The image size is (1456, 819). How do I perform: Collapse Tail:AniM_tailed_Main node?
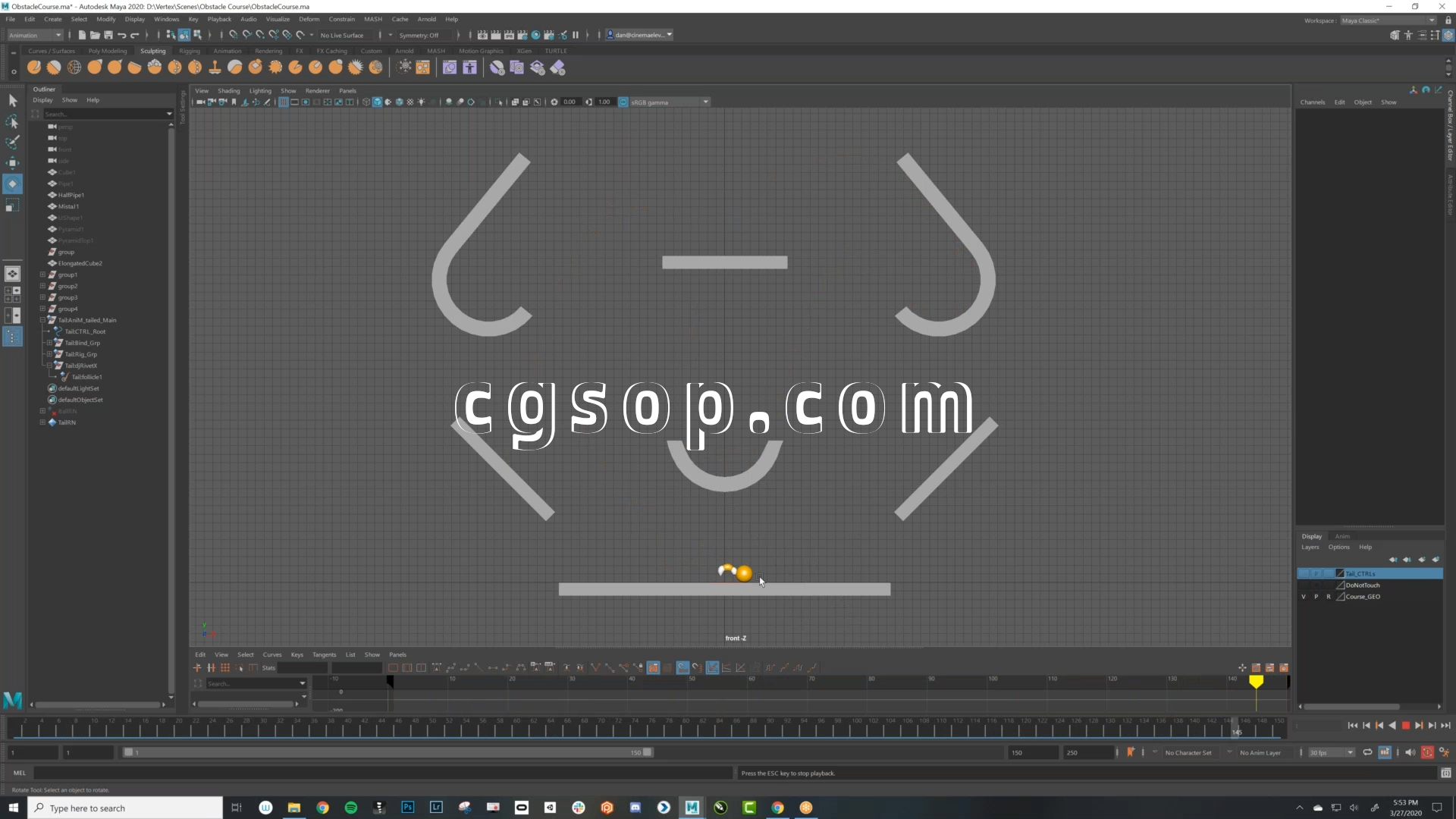click(42, 320)
